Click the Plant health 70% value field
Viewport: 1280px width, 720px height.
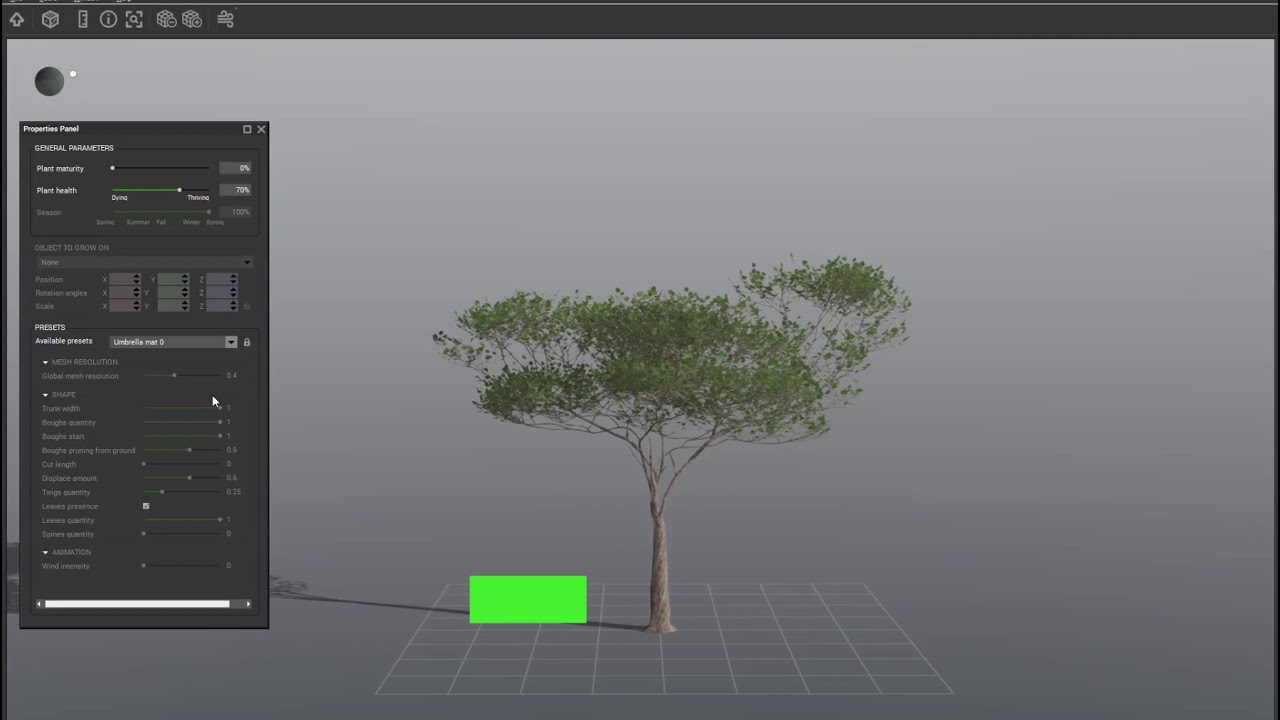point(235,190)
